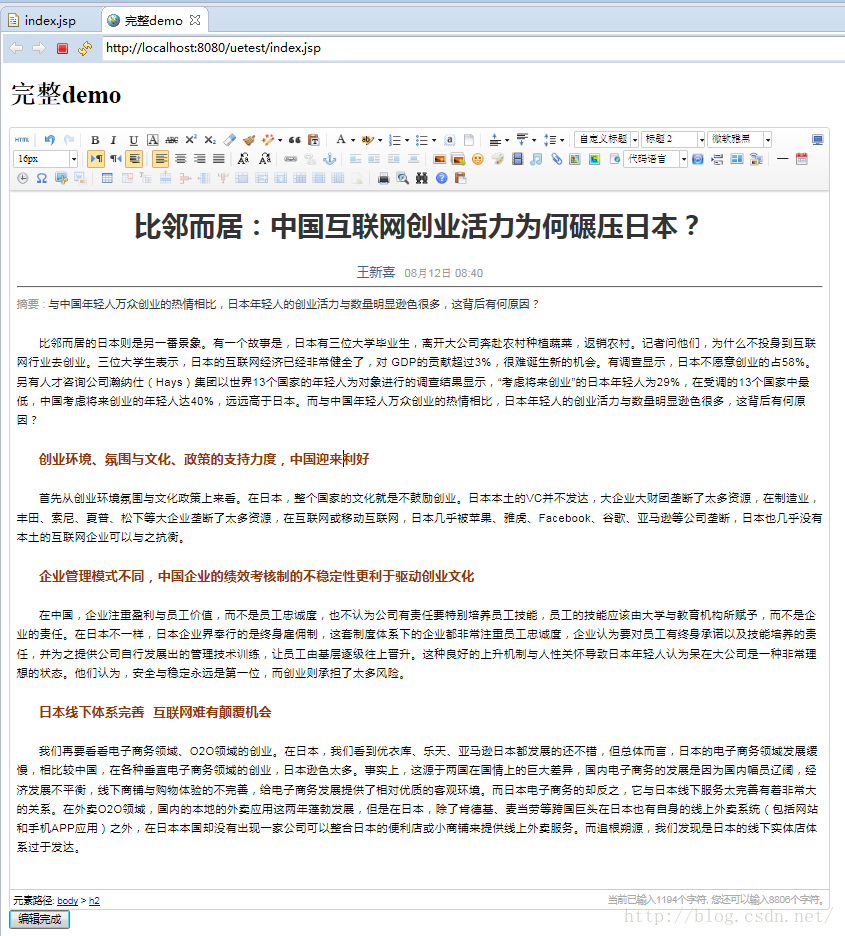Toggle strikethrough text
Viewport: 845px width, 936px height.
coord(172,140)
